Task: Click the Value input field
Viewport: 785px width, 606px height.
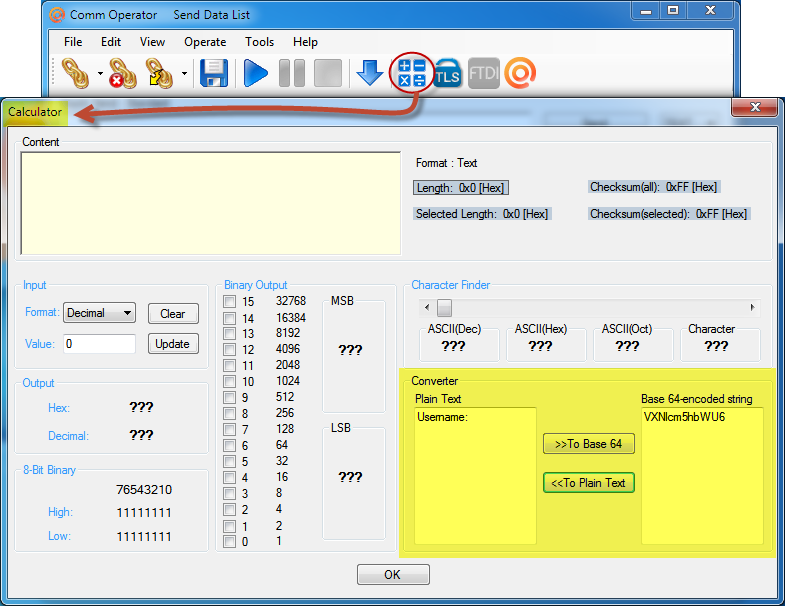Action: point(99,344)
